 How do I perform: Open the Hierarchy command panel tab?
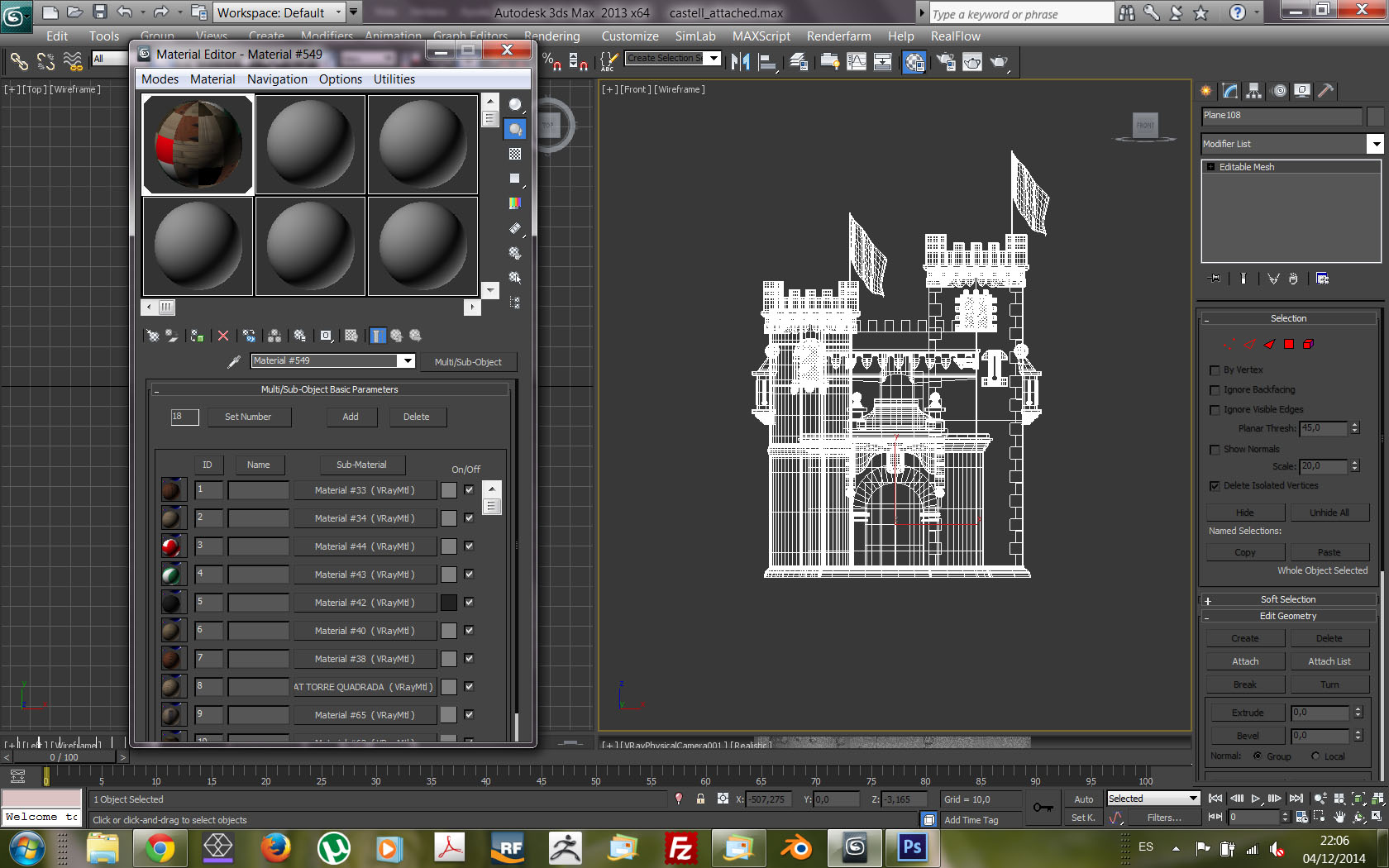click(x=1254, y=91)
